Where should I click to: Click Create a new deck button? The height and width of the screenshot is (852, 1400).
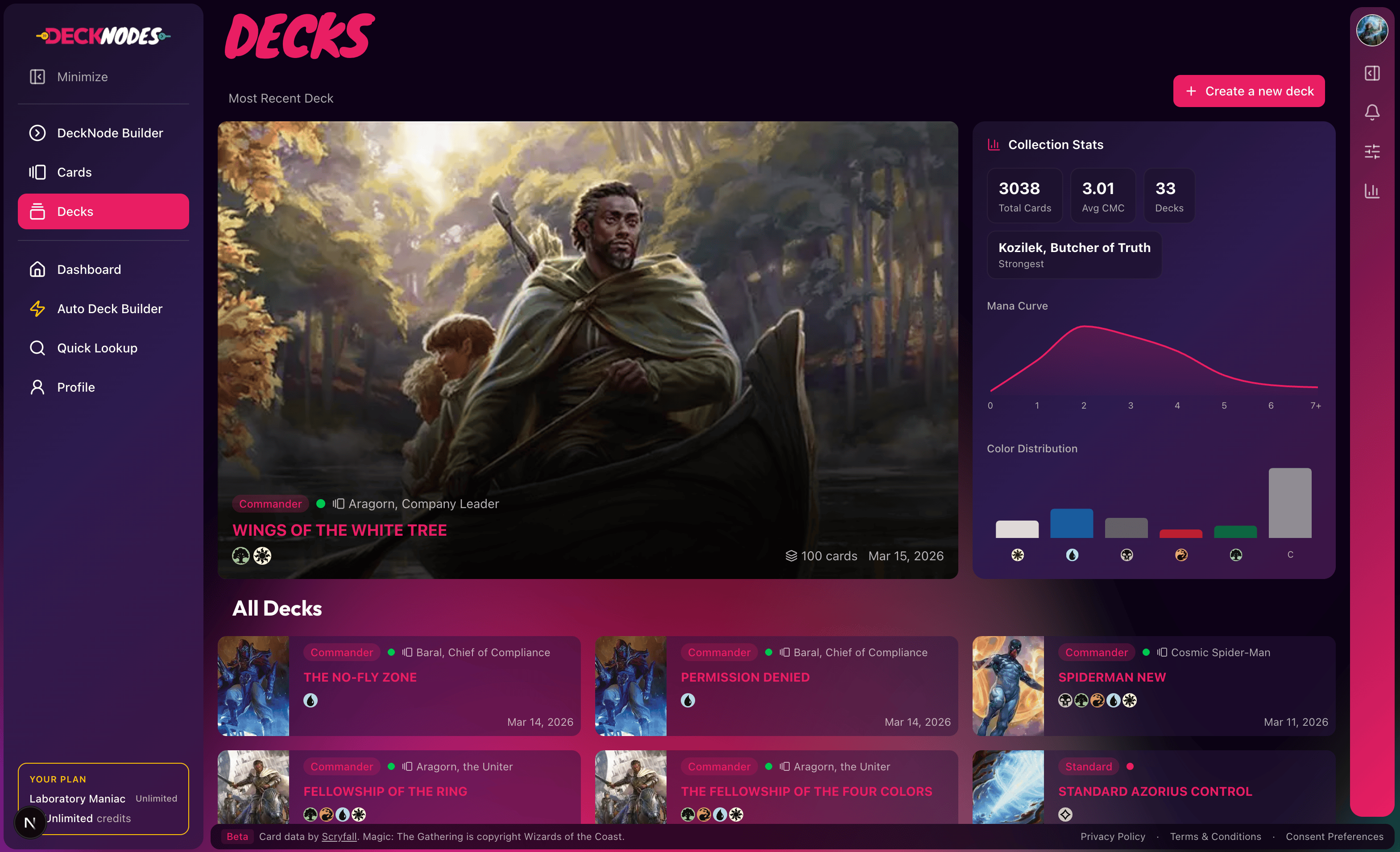tap(1248, 91)
